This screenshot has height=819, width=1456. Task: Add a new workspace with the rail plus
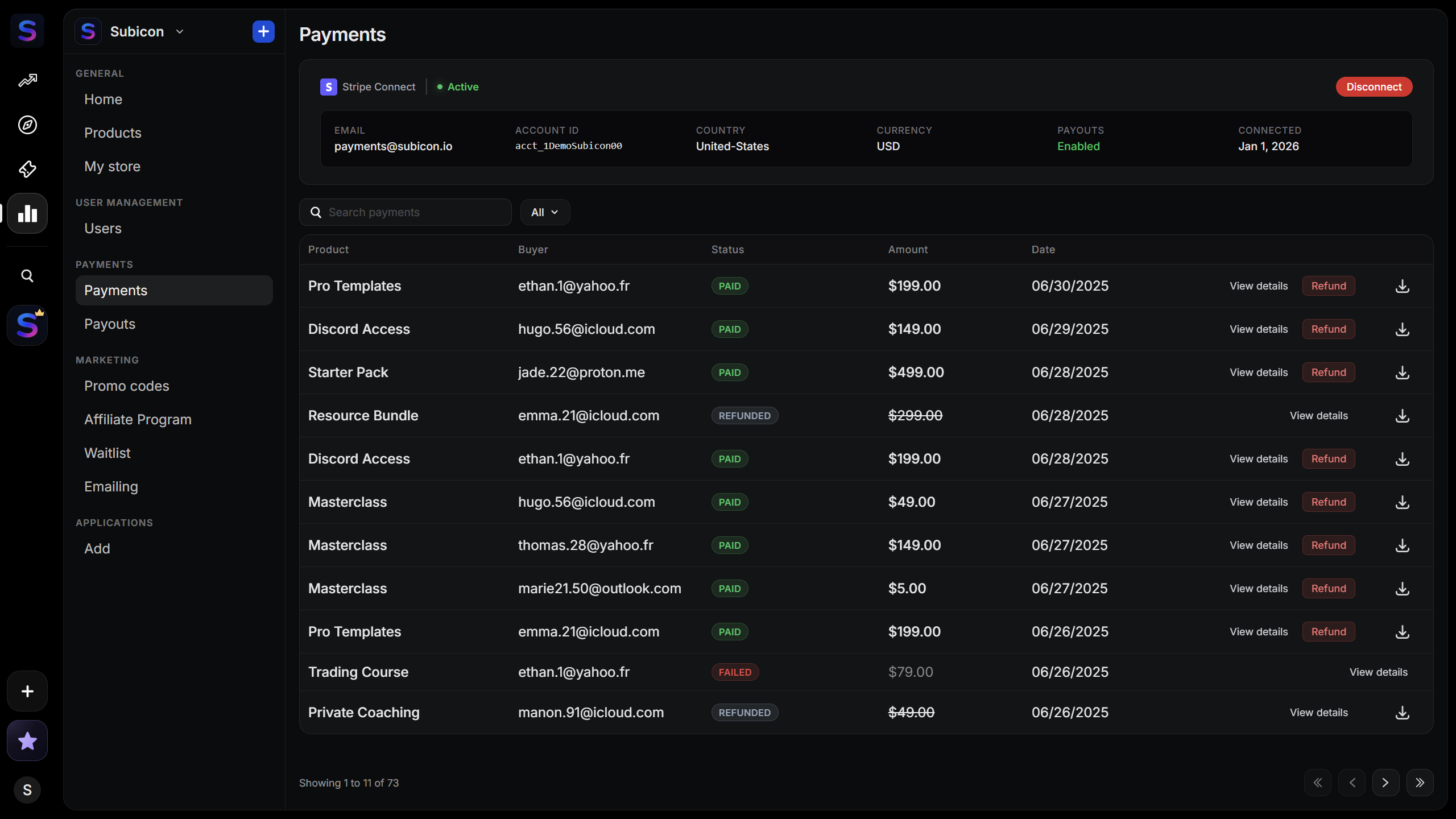point(27,691)
